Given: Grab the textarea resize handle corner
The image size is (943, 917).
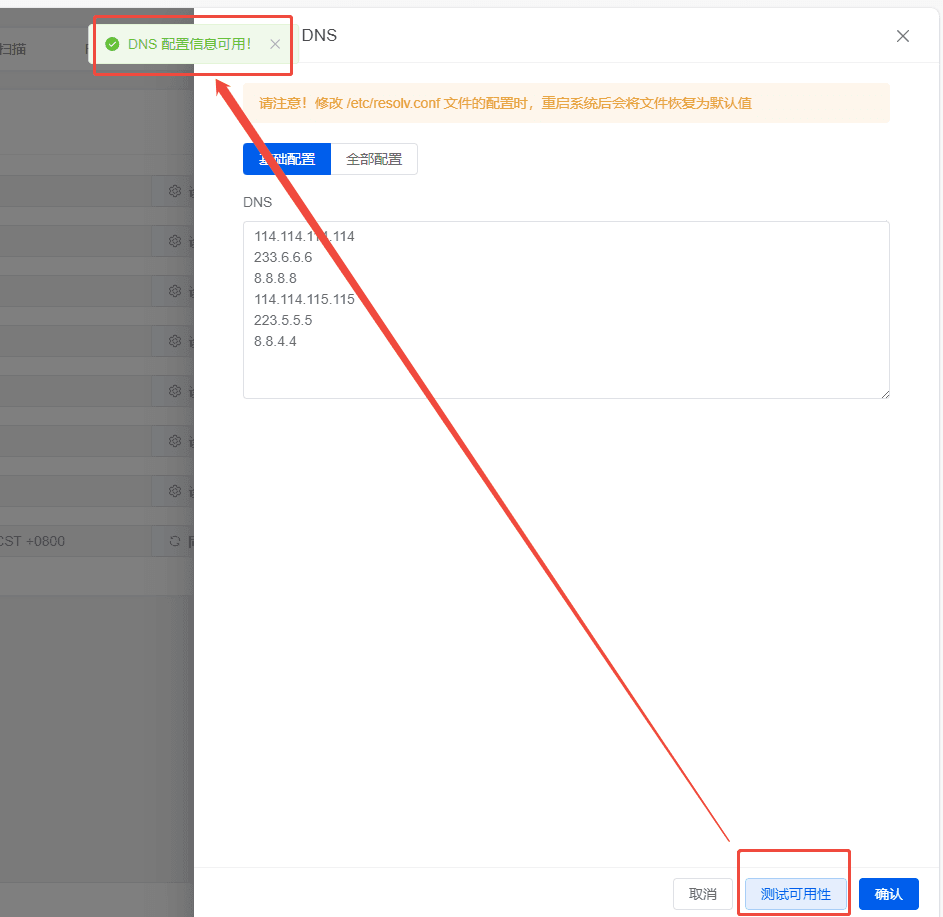Looking at the screenshot, I should [884, 393].
